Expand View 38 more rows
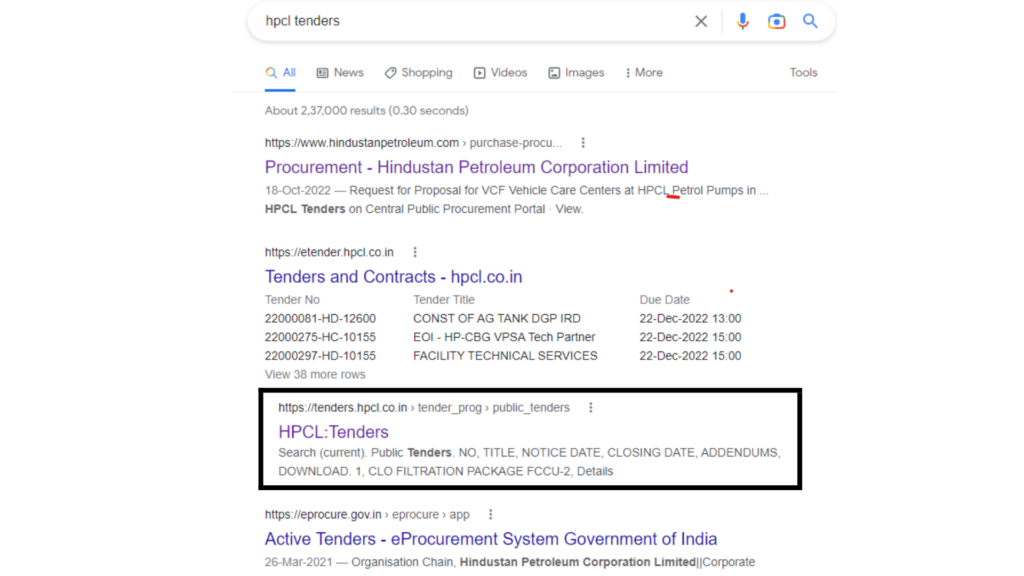 point(315,375)
